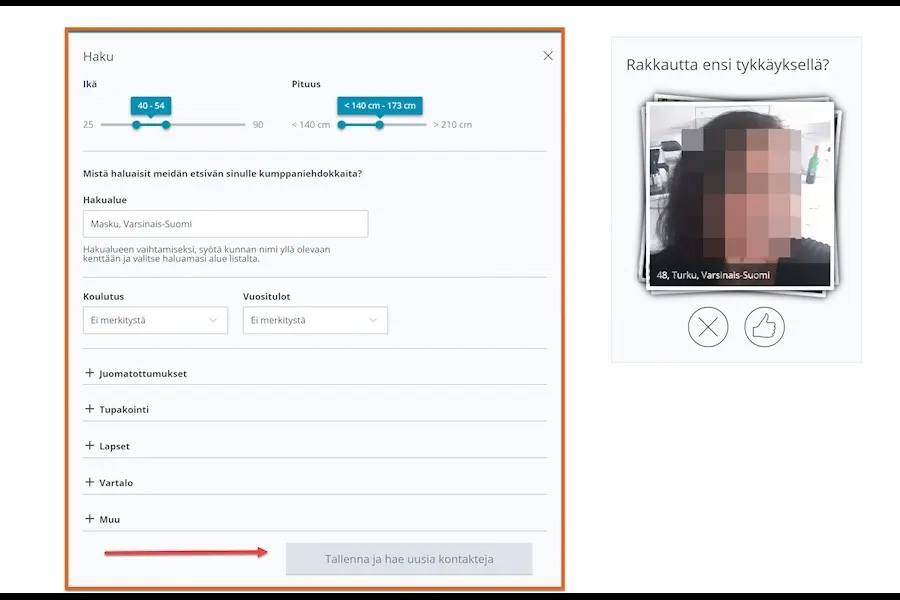This screenshot has height=600, width=900.
Task: Click upper age slider handle at 54
Action: tap(166, 125)
